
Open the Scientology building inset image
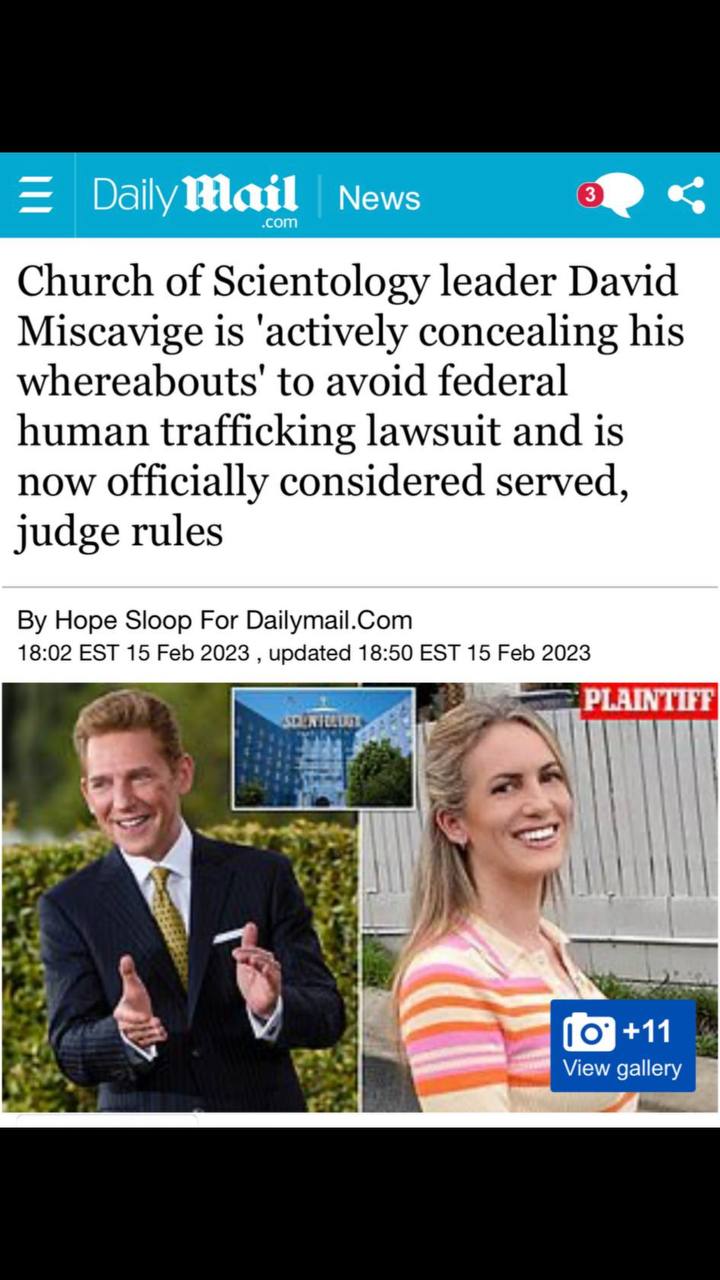point(324,748)
